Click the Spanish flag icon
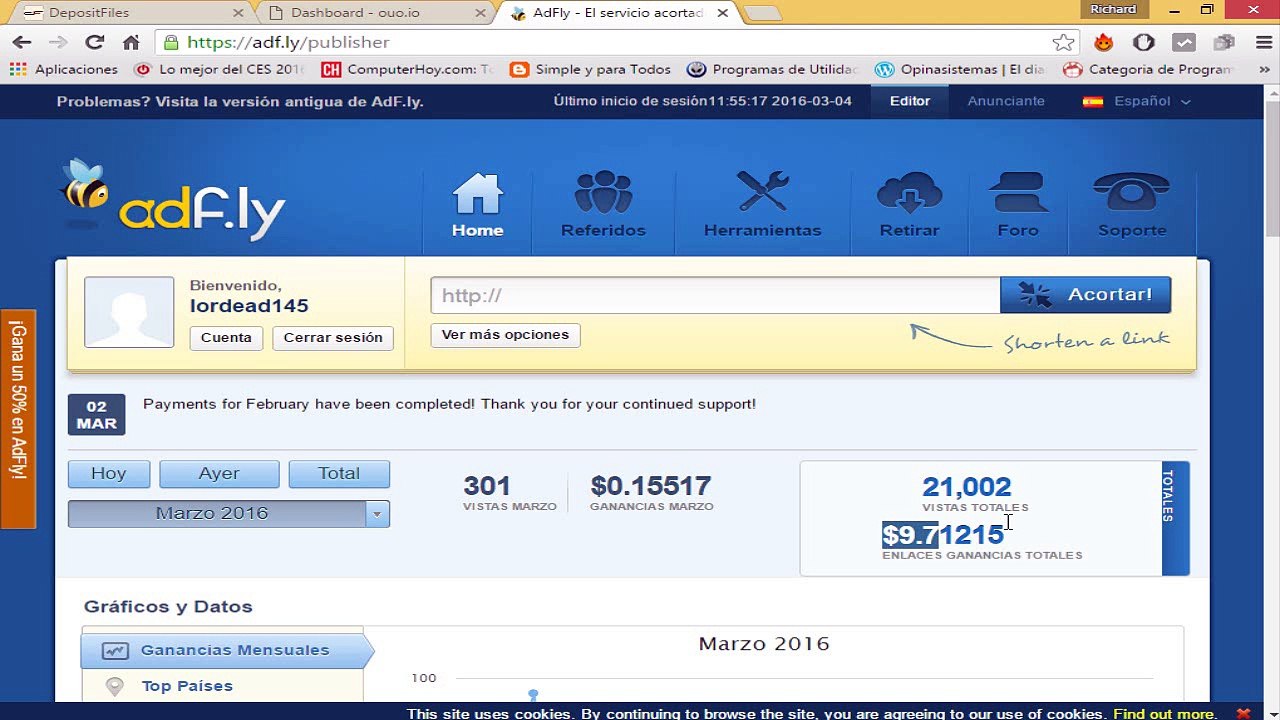1280x720 pixels. (1093, 102)
